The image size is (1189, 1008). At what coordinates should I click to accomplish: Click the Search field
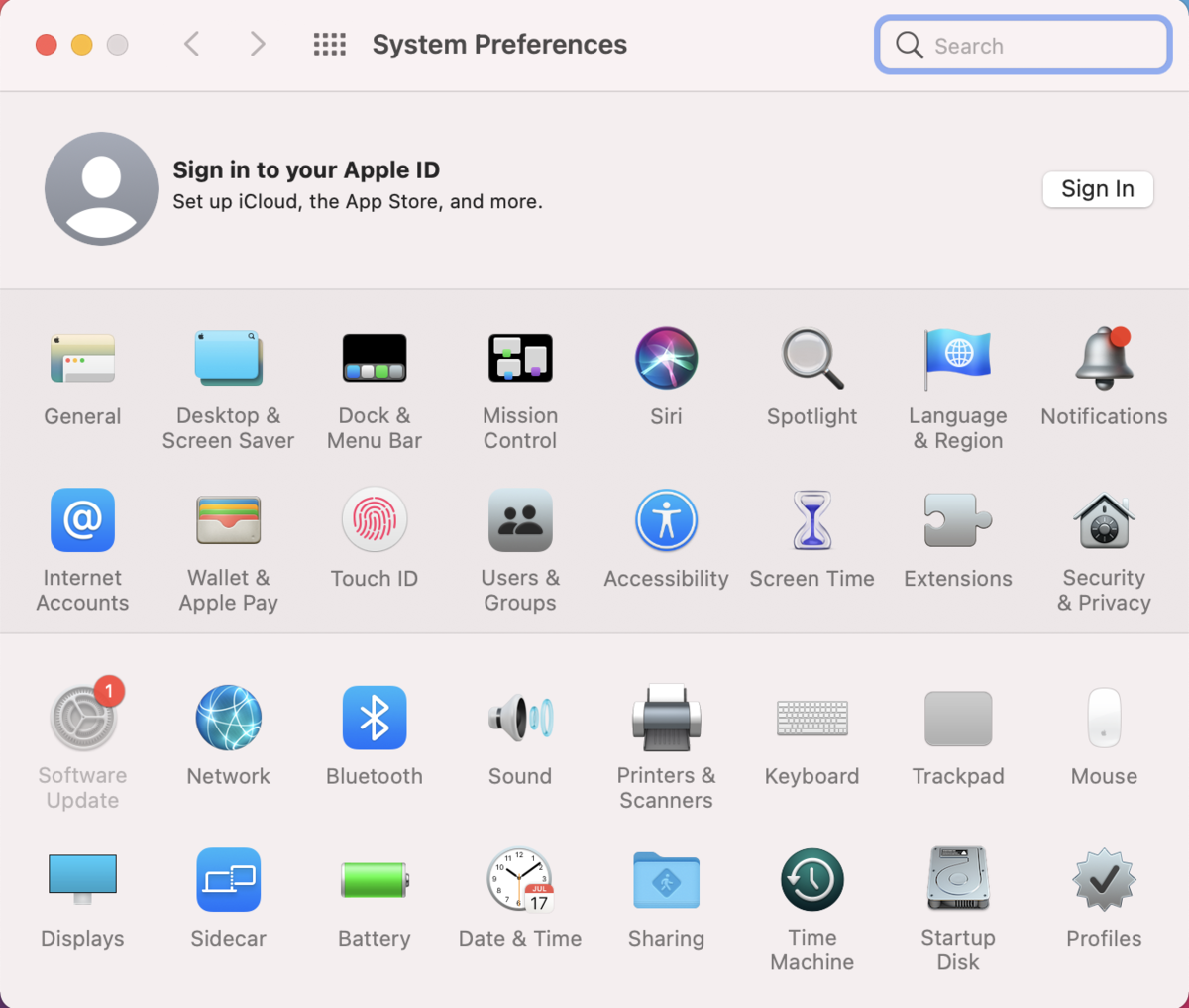pyautogui.click(x=1024, y=46)
